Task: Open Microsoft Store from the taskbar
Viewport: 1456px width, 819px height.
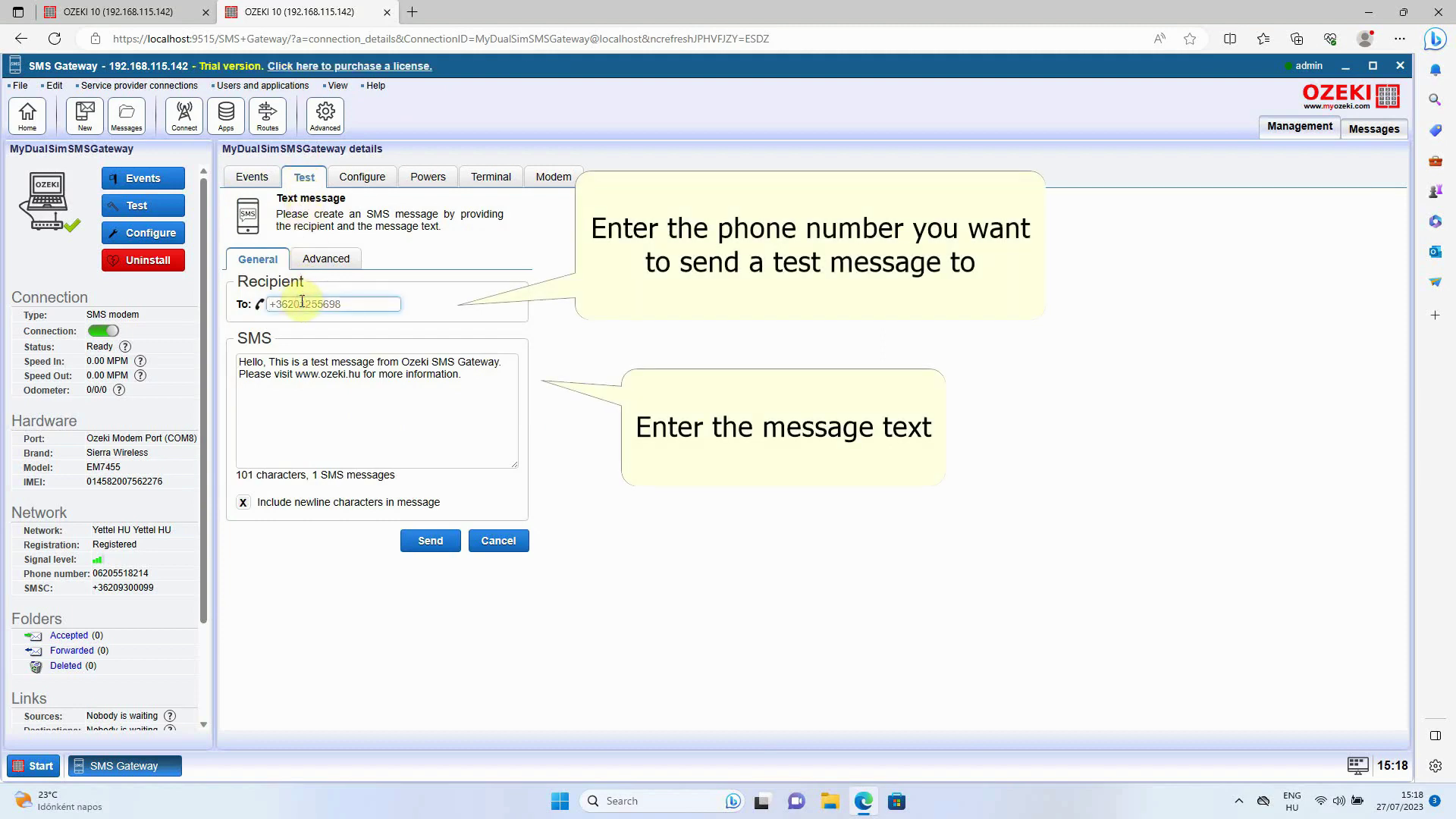Action: point(896,801)
